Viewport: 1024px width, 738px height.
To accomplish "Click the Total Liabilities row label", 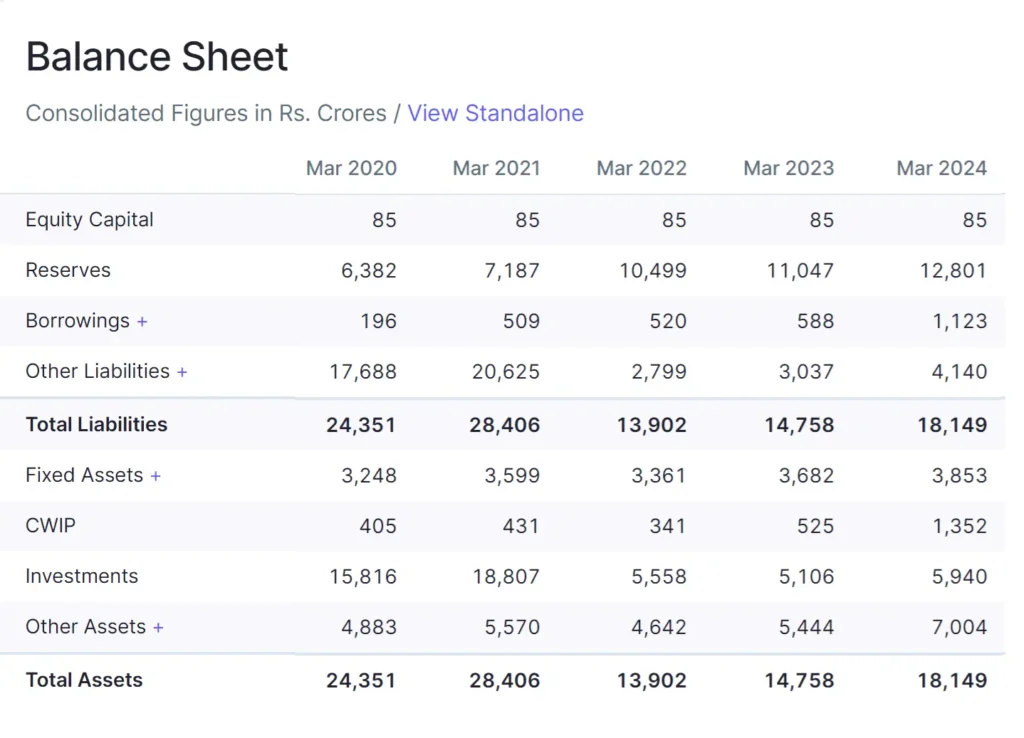I will tap(97, 424).
